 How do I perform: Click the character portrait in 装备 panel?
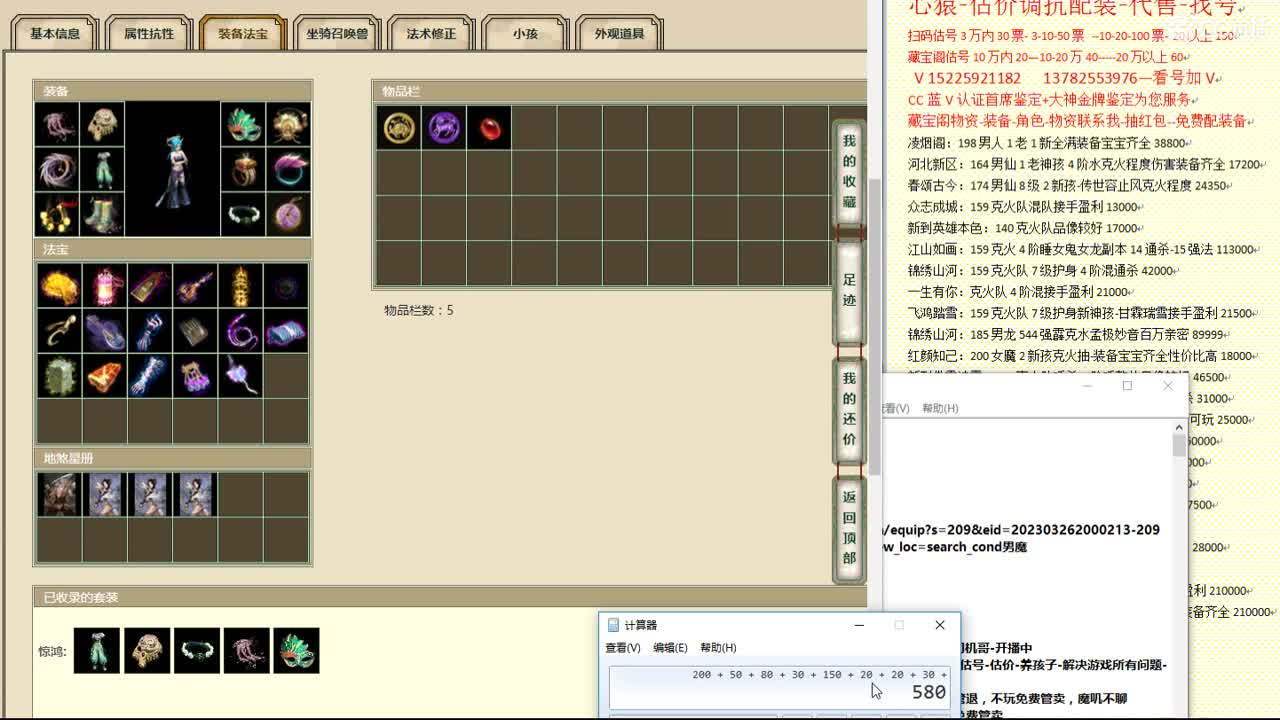(x=172, y=169)
